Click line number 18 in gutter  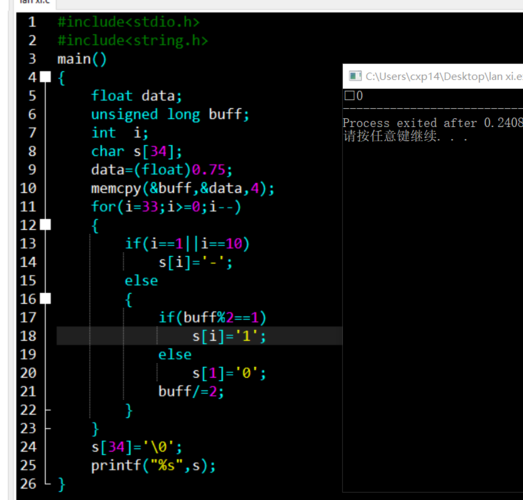pyautogui.click(x=28, y=336)
